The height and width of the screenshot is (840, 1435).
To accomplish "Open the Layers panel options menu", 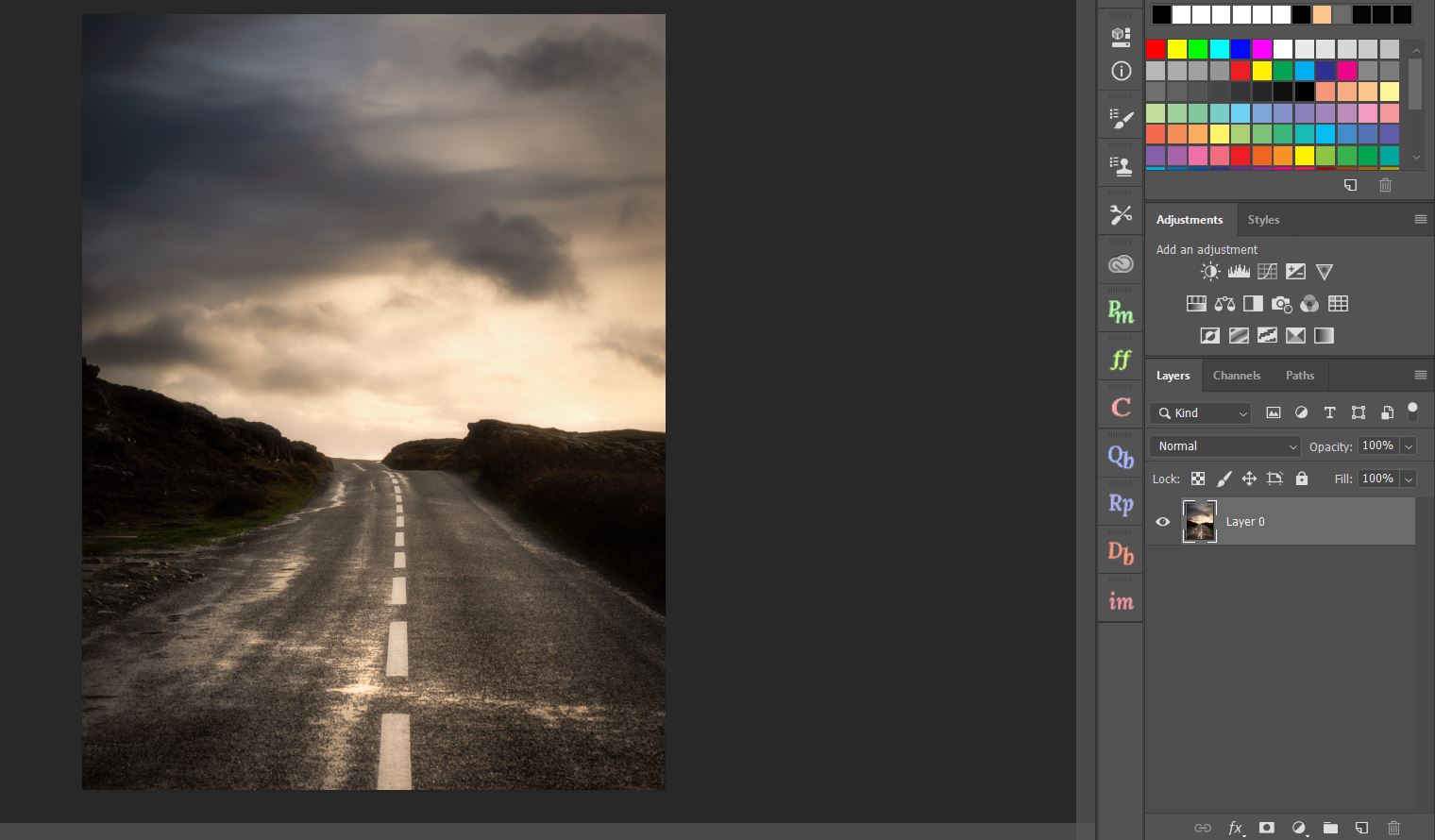I will pyautogui.click(x=1420, y=375).
